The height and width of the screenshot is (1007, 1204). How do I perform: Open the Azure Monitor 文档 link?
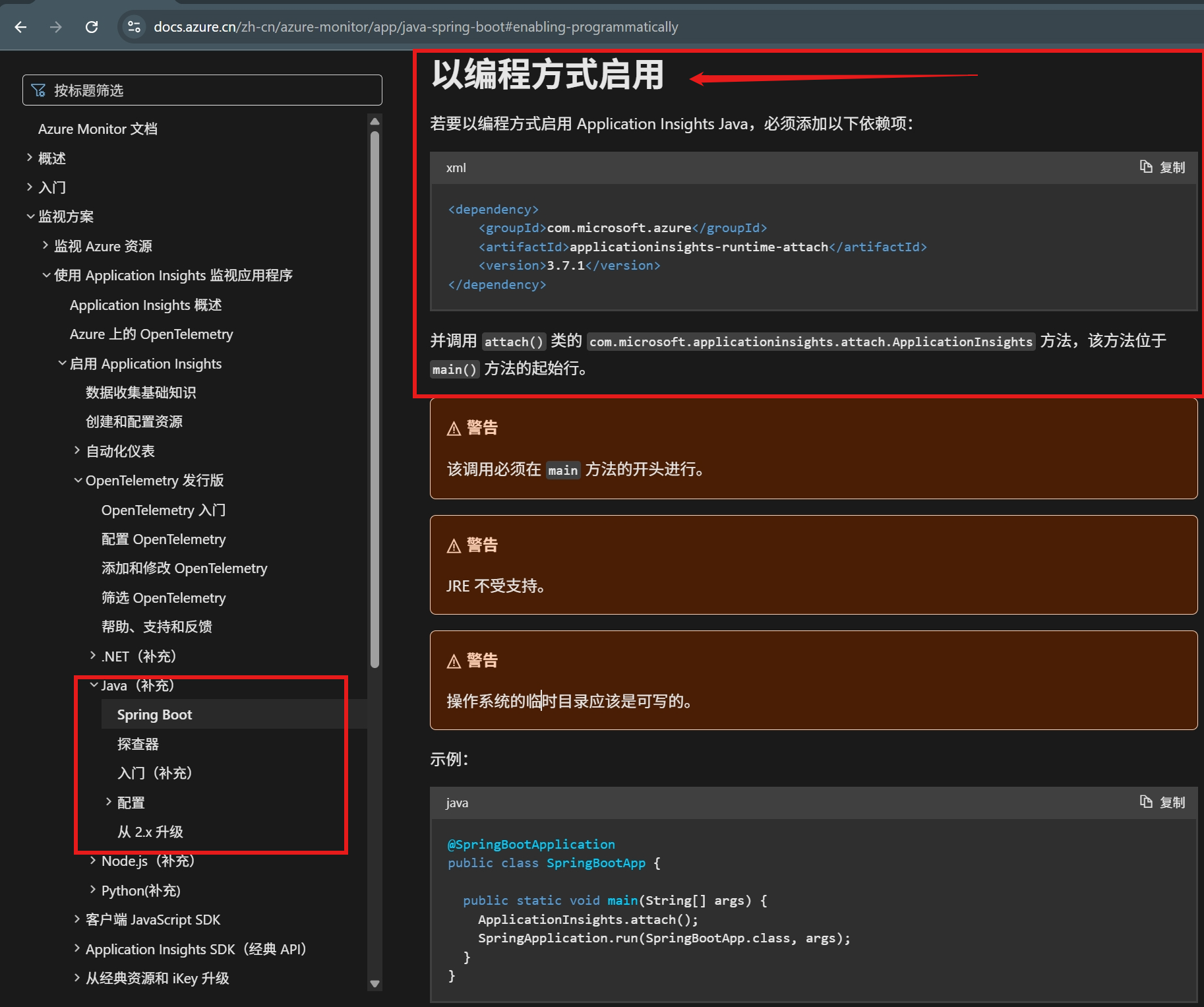(x=97, y=128)
